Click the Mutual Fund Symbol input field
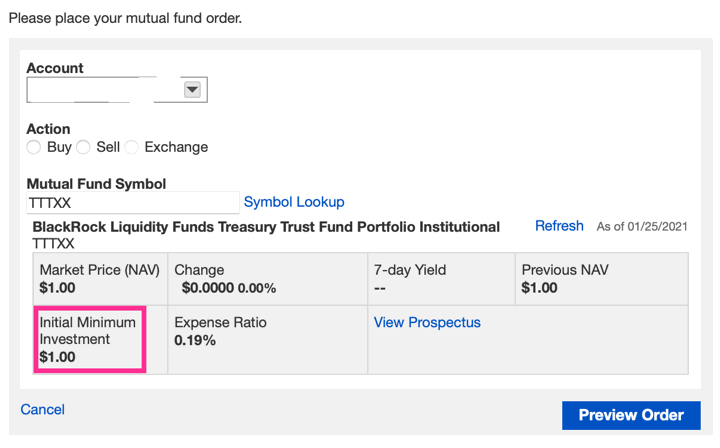The width and height of the screenshot is (720, 448). click(132, 202)
